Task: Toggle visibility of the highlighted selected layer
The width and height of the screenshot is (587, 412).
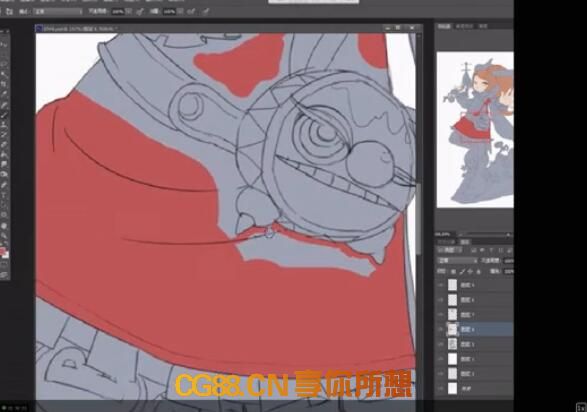Action: click(x=441, y=329)
